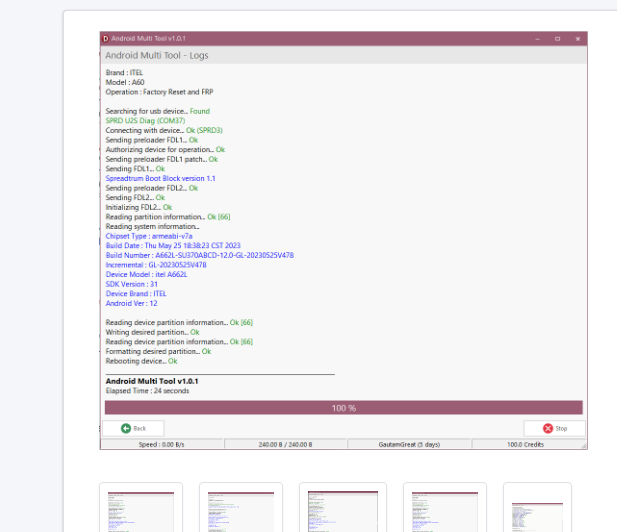This screenshot has height=532, width=617.
Task: Click 'Connecting with device.. Ok (SPRD3)' line
Action: pyautogui.click(x=164, y=130)
